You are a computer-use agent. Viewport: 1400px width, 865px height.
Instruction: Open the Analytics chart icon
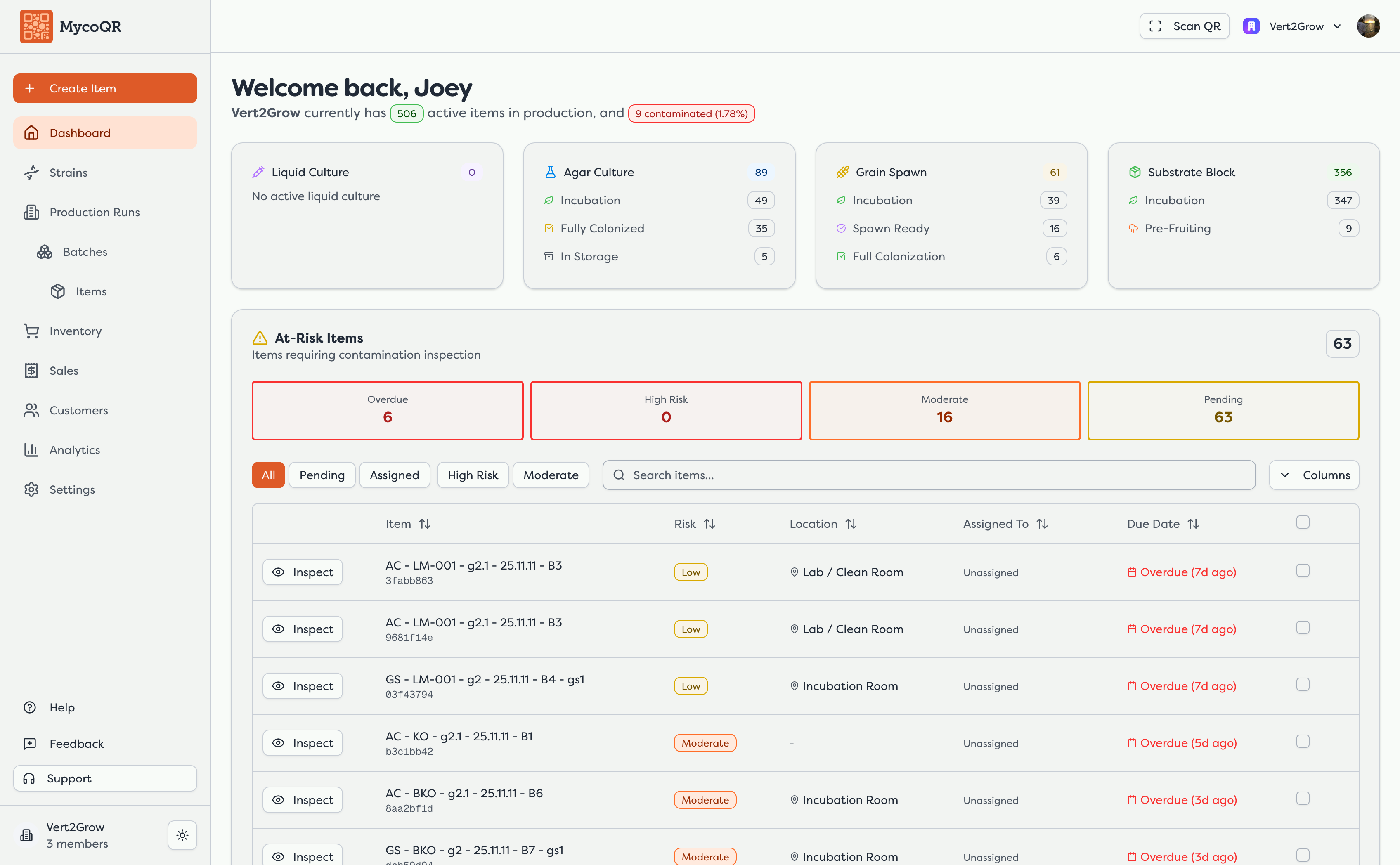click(x=31, y=450)
